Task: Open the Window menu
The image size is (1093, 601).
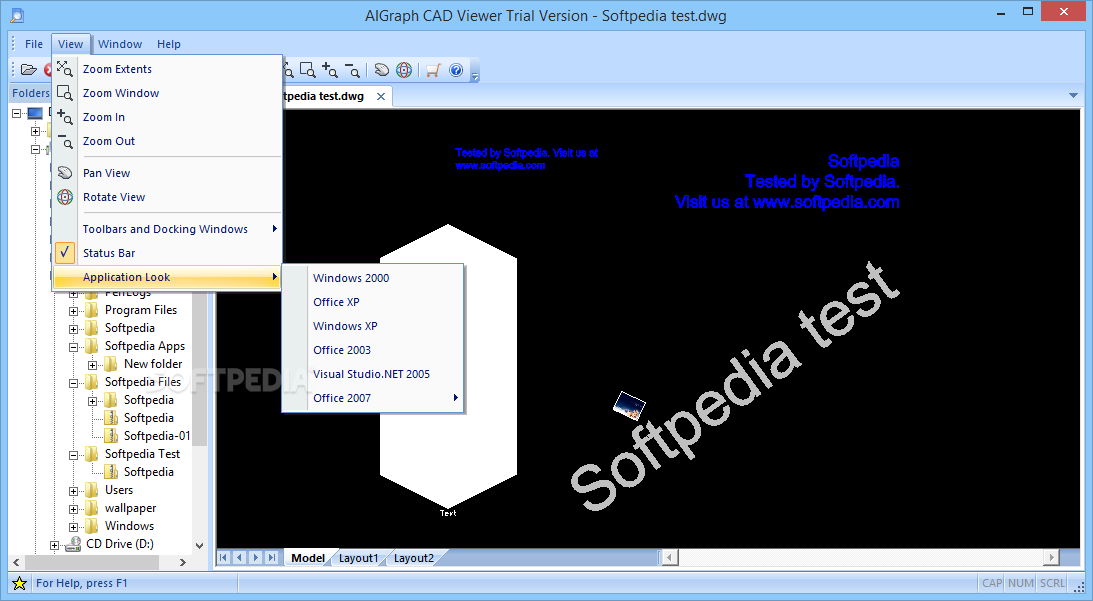Action: pos(120,44)
